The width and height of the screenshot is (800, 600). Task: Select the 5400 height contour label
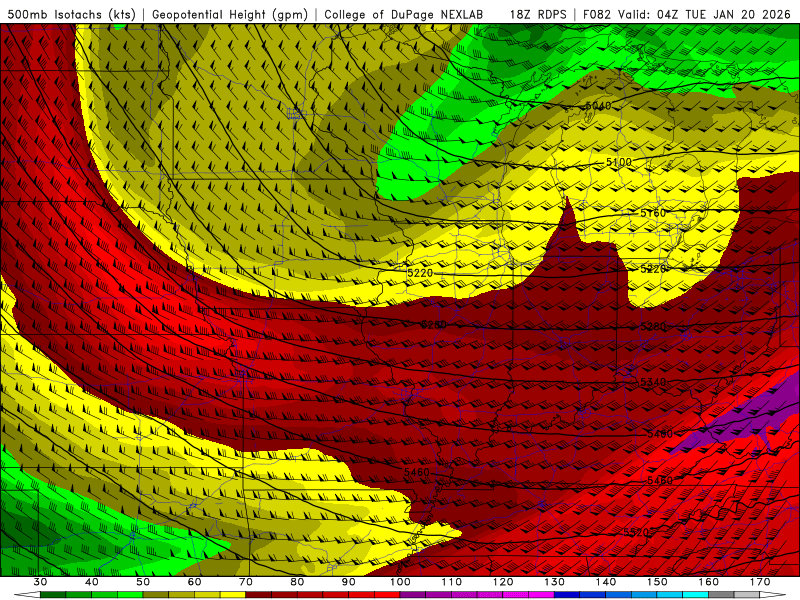660,434
